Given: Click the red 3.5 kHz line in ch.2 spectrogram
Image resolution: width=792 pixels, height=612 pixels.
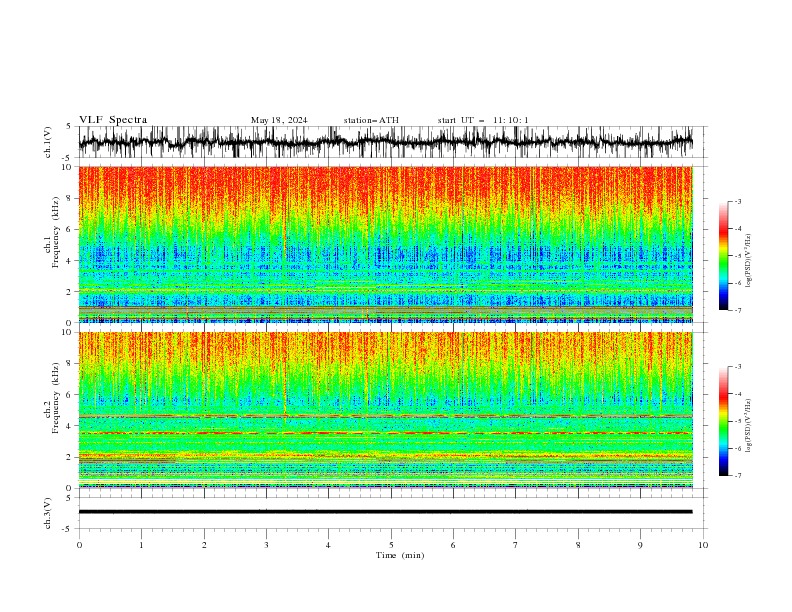Looking at the screenshot, I should (x=385, y=433).
